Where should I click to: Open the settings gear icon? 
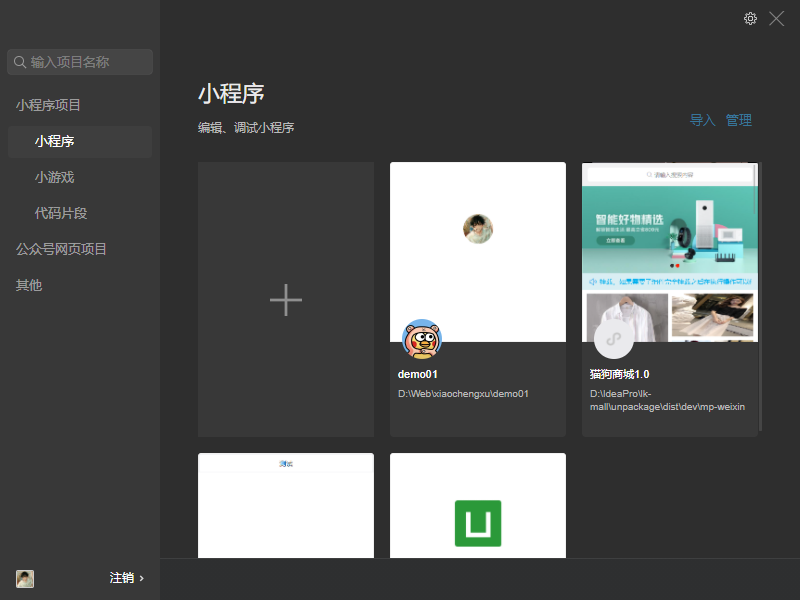point(750,19)
